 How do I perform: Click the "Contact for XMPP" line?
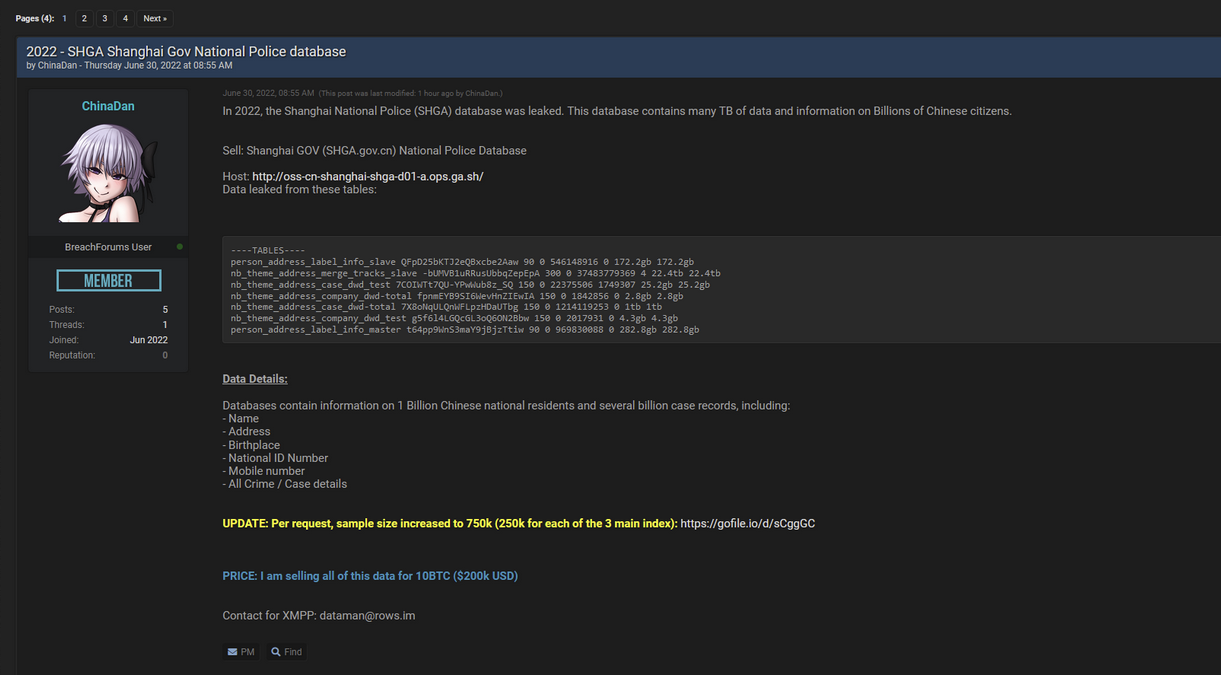click(319, 616)
